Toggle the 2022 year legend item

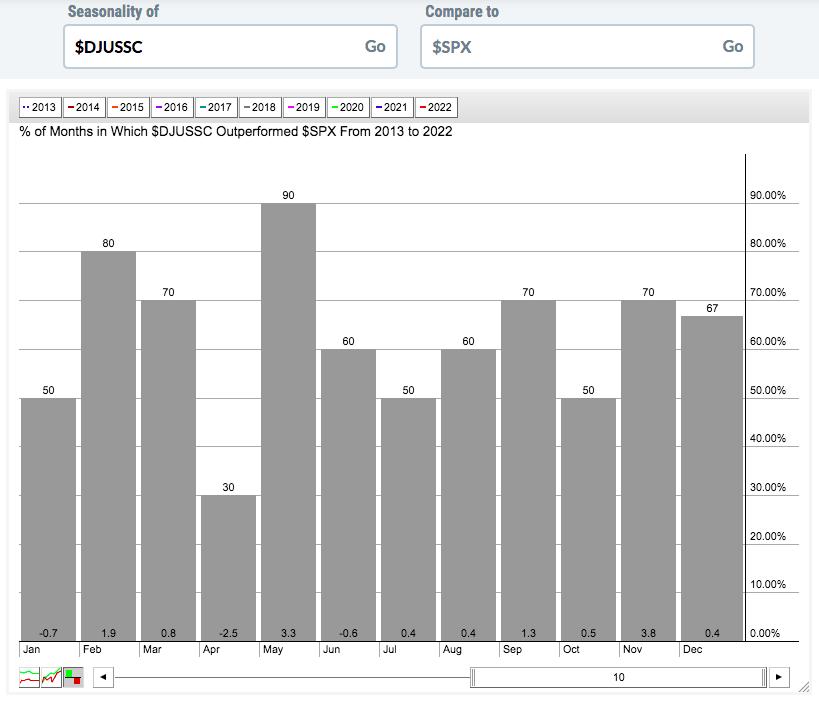pyautogui.click(x=434, y=107)
